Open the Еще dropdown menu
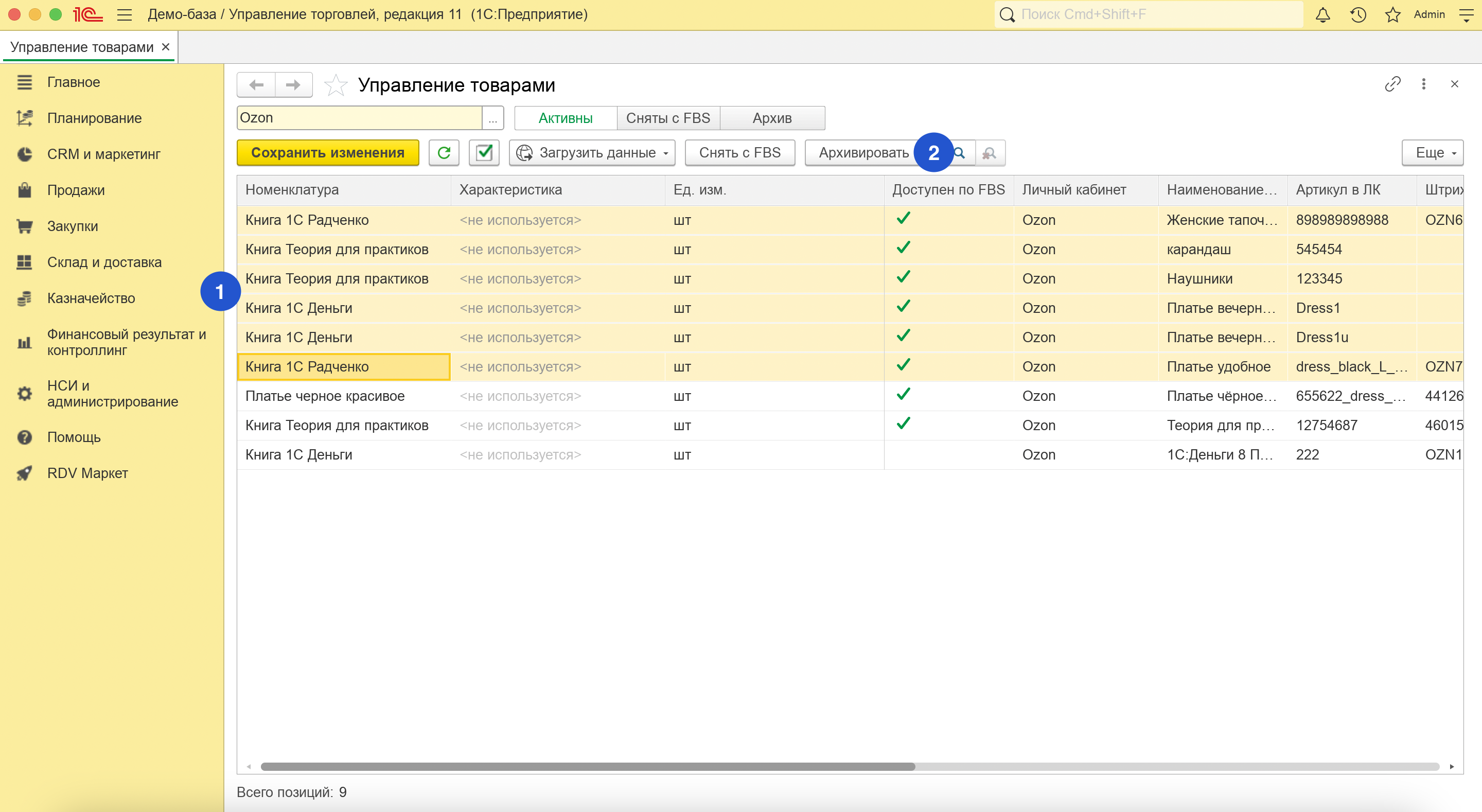Viewport: 1482px width, 812px height. (1432, 152)
